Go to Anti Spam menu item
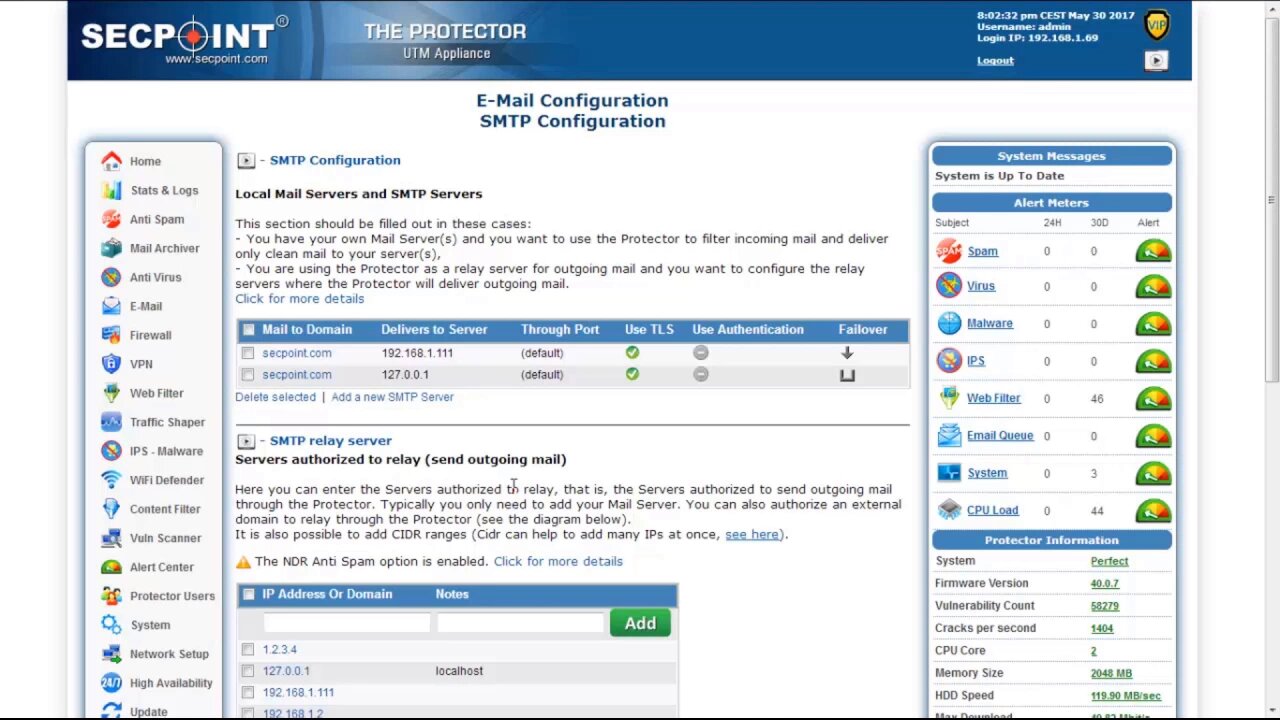 [x=157, y=219]
